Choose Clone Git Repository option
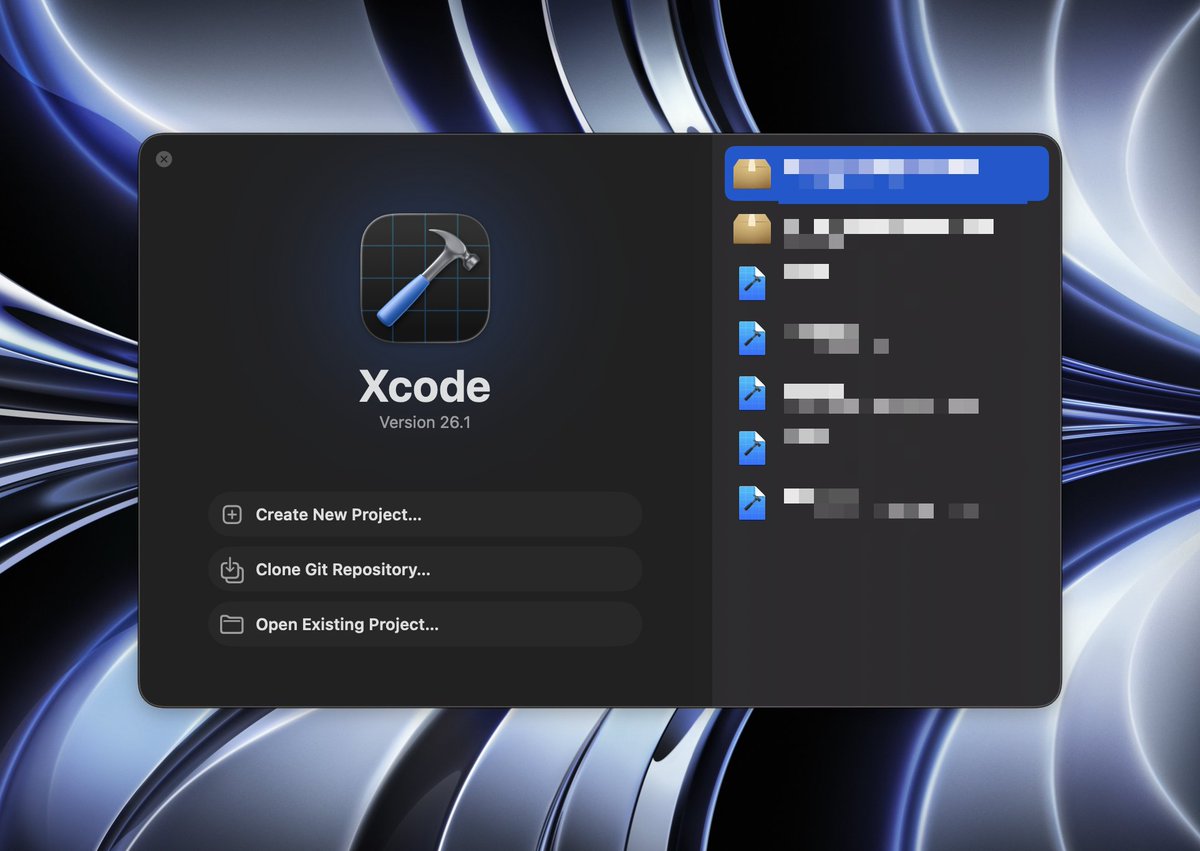Viewport: 1200px width, 851px height. (x=425, y=570)
